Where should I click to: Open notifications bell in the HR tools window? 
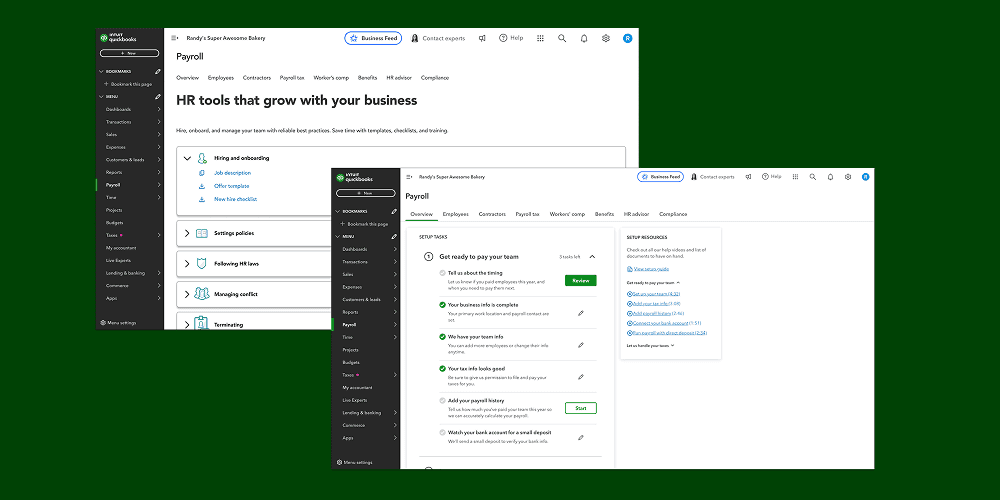tap(584, 38)
